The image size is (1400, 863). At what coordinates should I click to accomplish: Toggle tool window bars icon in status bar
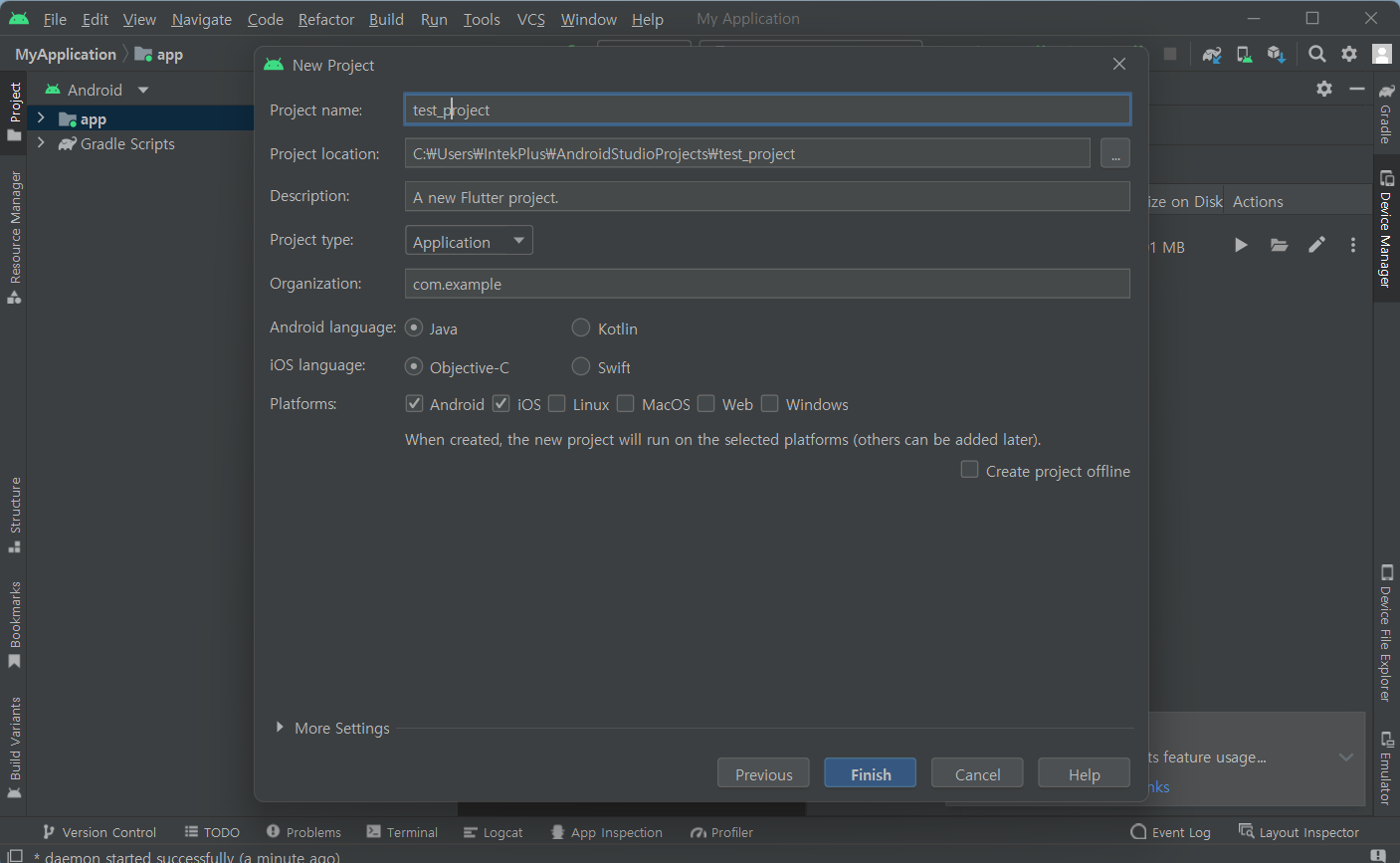(15, 855)
